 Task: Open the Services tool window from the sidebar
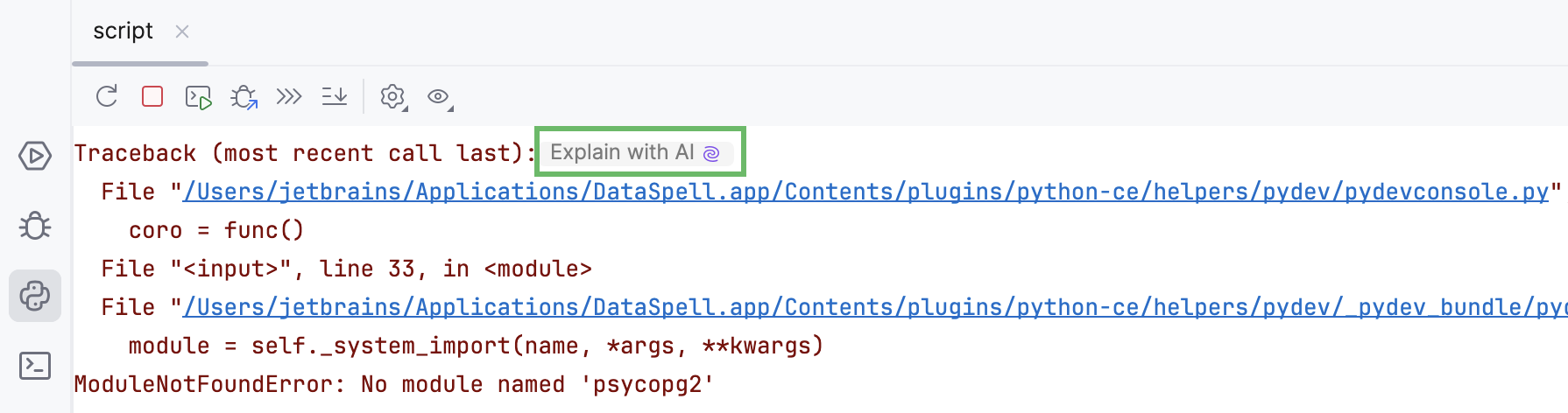(x=35, y=157)
